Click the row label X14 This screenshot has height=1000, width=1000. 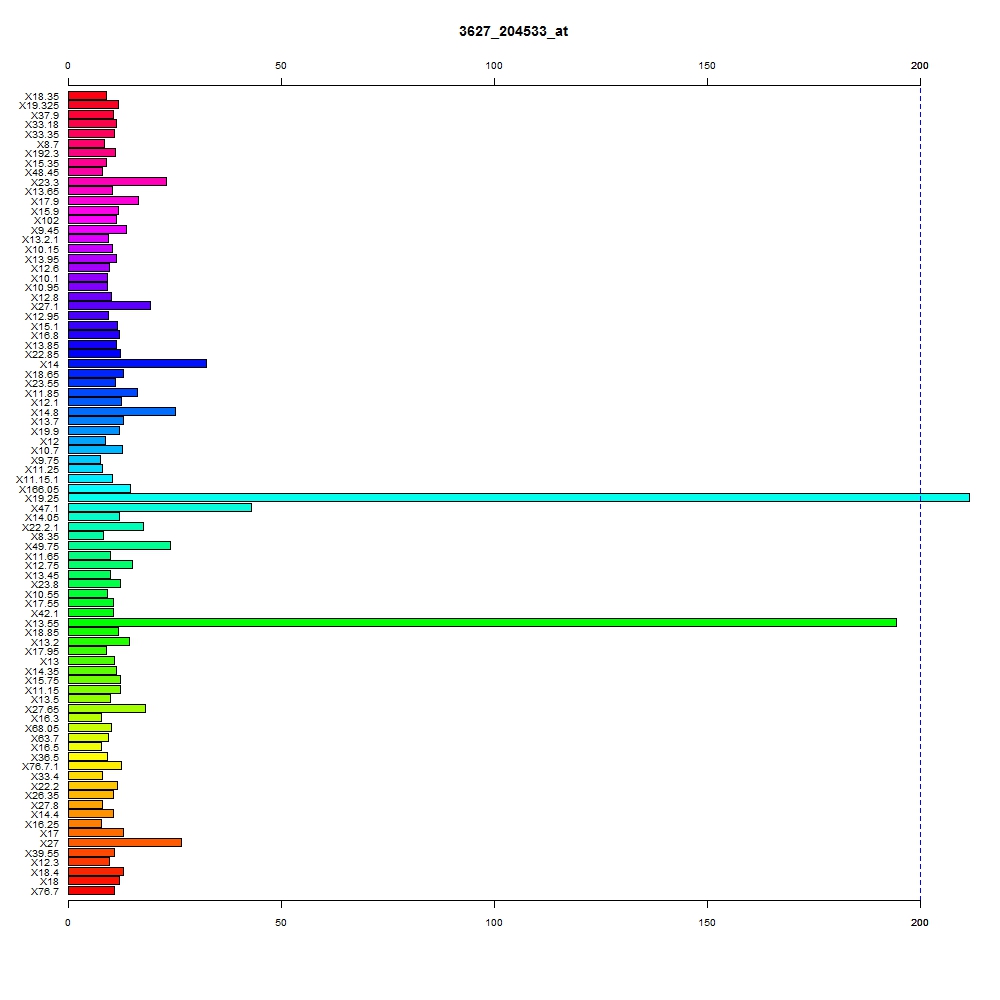point(50,364)
